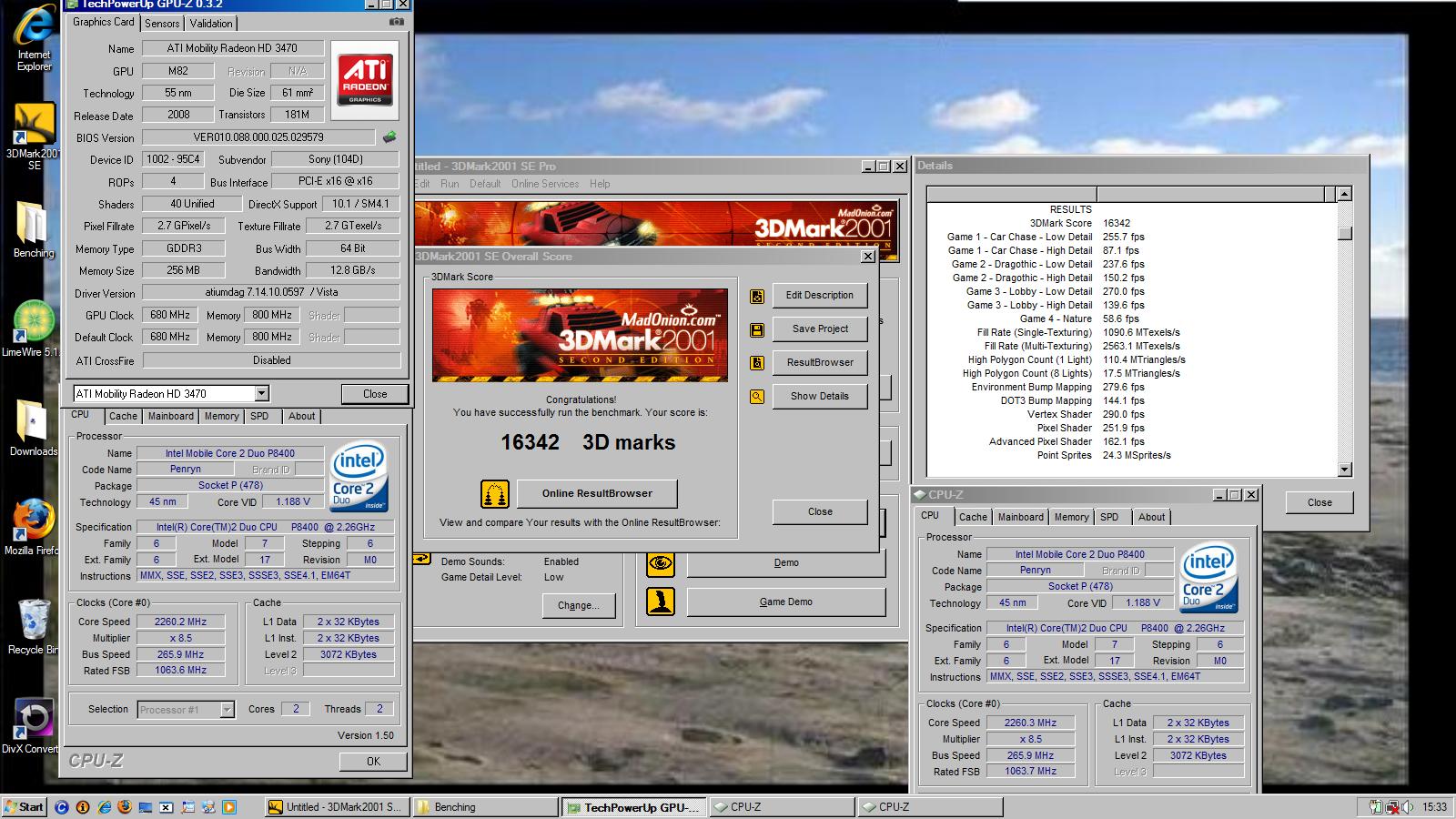Click Details list scrollbar down arrow
Image resolution: width=1456 pixels, height=819 pixels.
pos(1345,470)
